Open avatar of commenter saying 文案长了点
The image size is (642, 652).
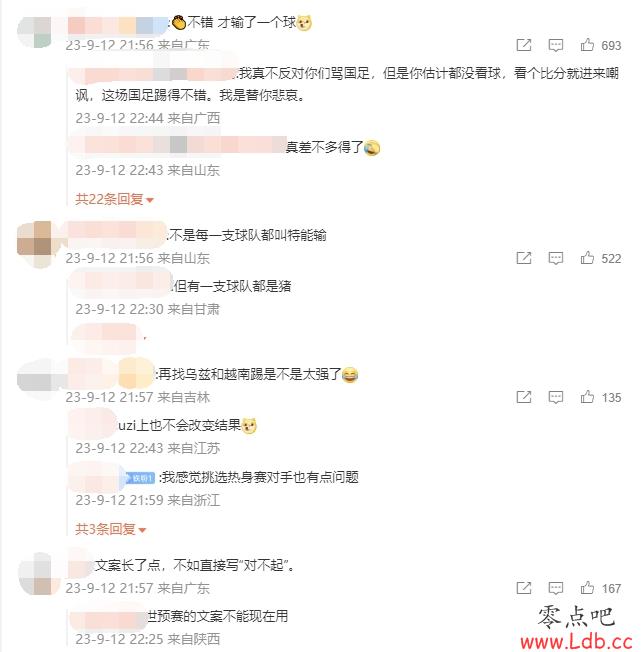point(35,574)
